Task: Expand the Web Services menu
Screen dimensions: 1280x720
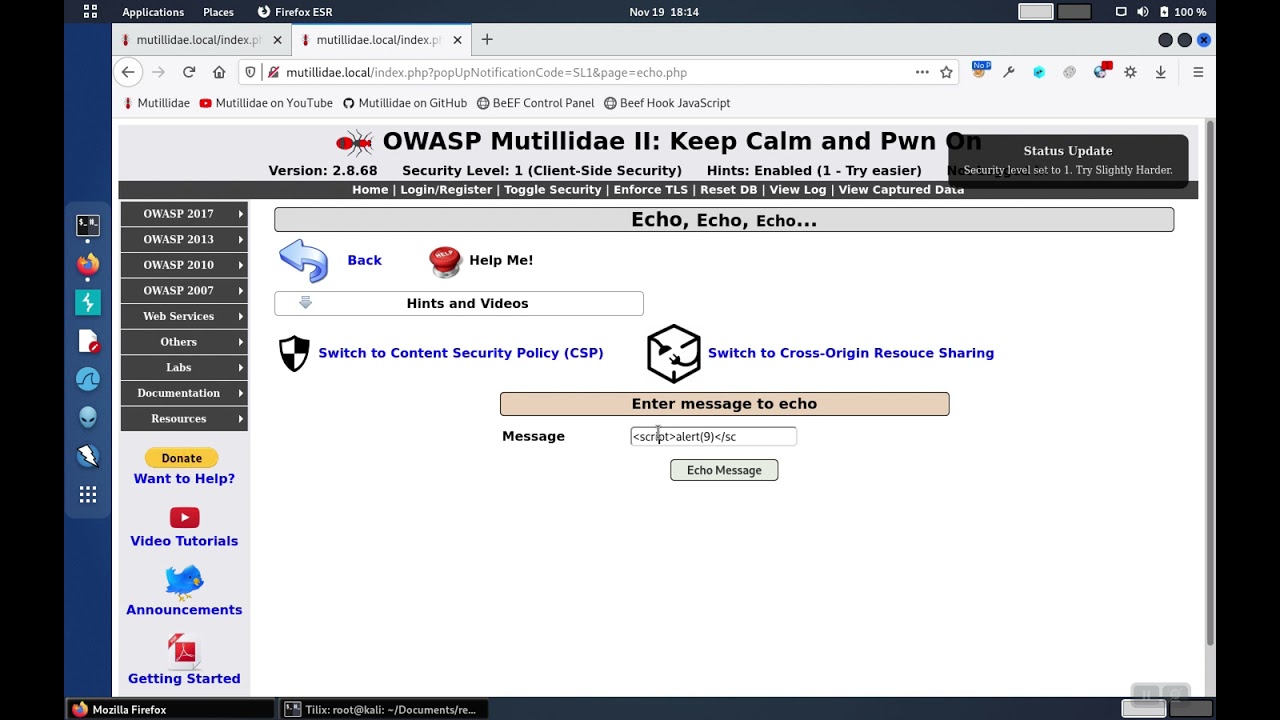Action: 184,316
